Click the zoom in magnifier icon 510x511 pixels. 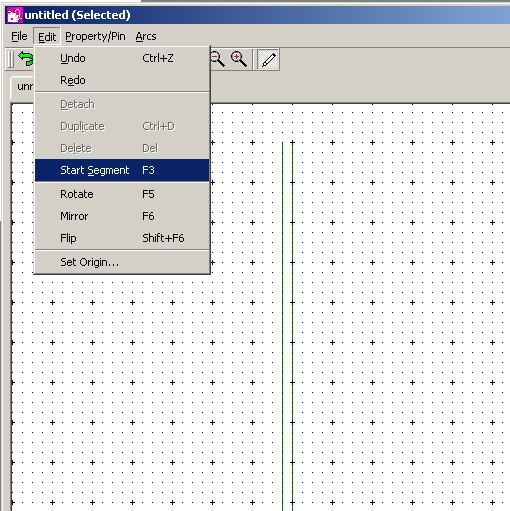239,59
